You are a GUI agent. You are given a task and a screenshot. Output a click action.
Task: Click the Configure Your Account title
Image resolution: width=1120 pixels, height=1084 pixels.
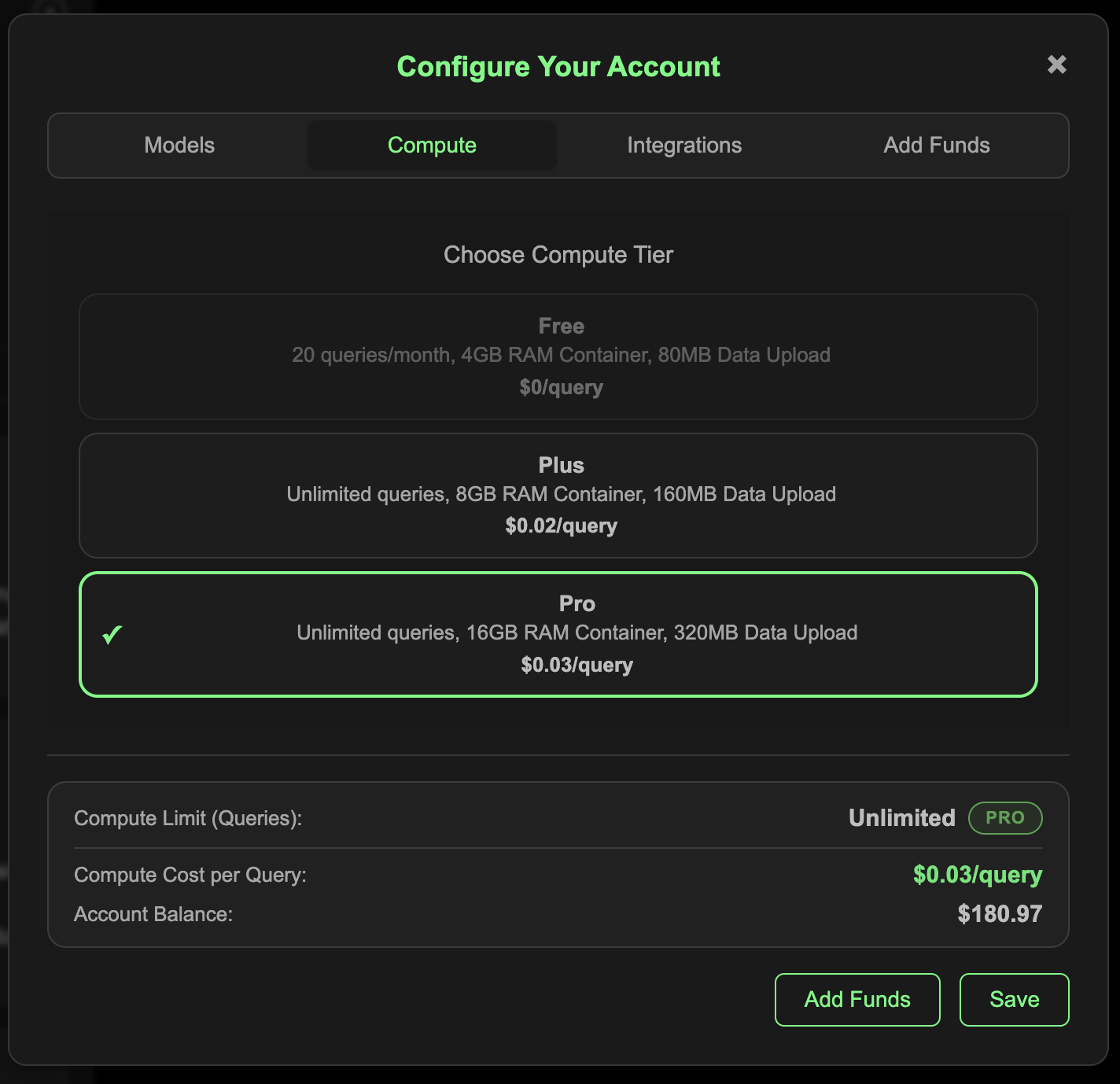(558, 66)
